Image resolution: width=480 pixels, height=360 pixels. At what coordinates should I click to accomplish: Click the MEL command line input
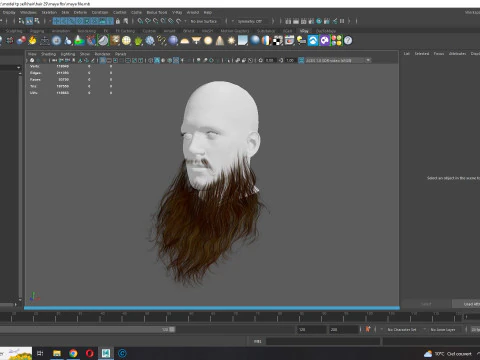tap(323, 341)
